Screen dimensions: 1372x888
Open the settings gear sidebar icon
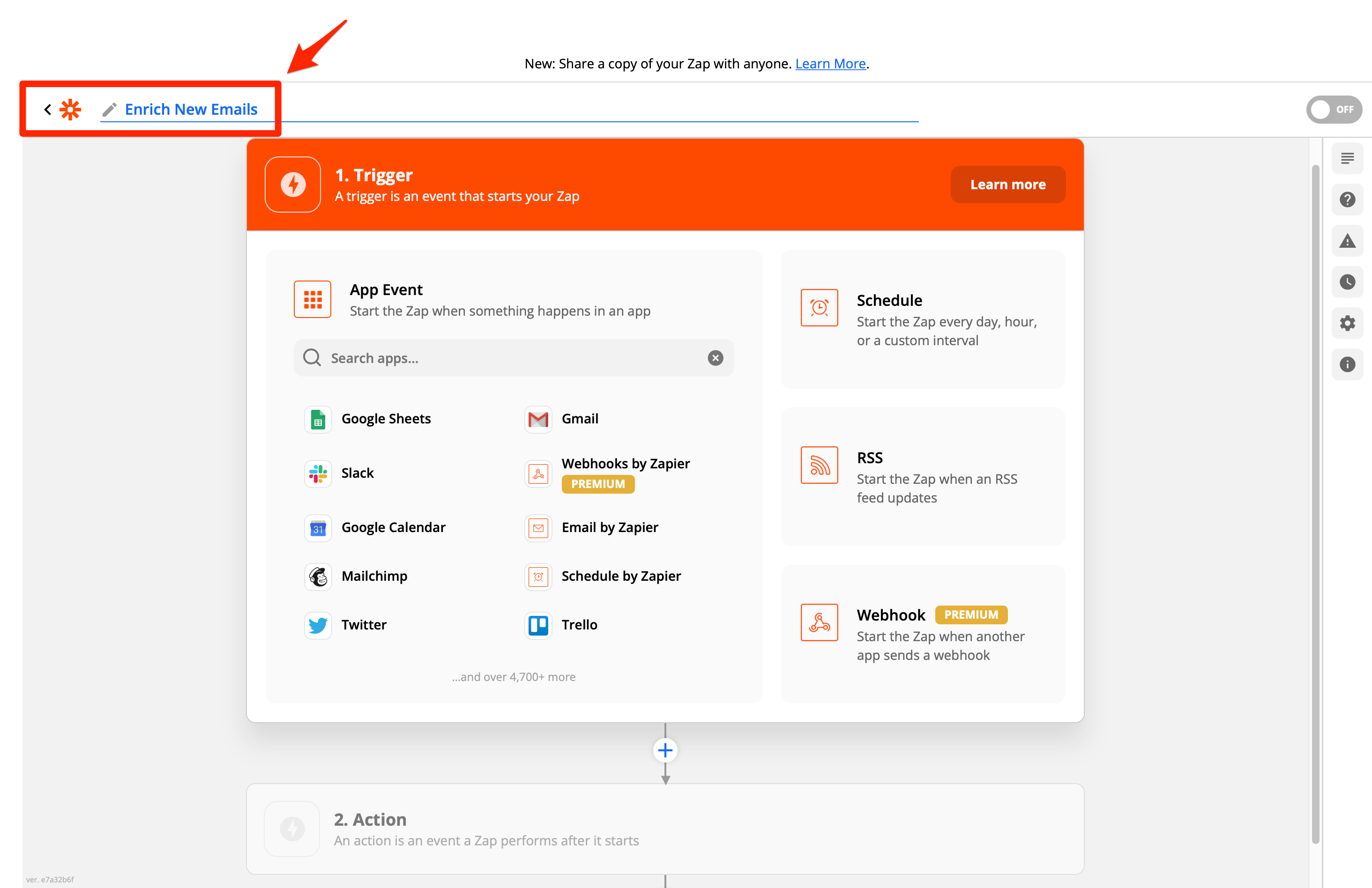1347,323
